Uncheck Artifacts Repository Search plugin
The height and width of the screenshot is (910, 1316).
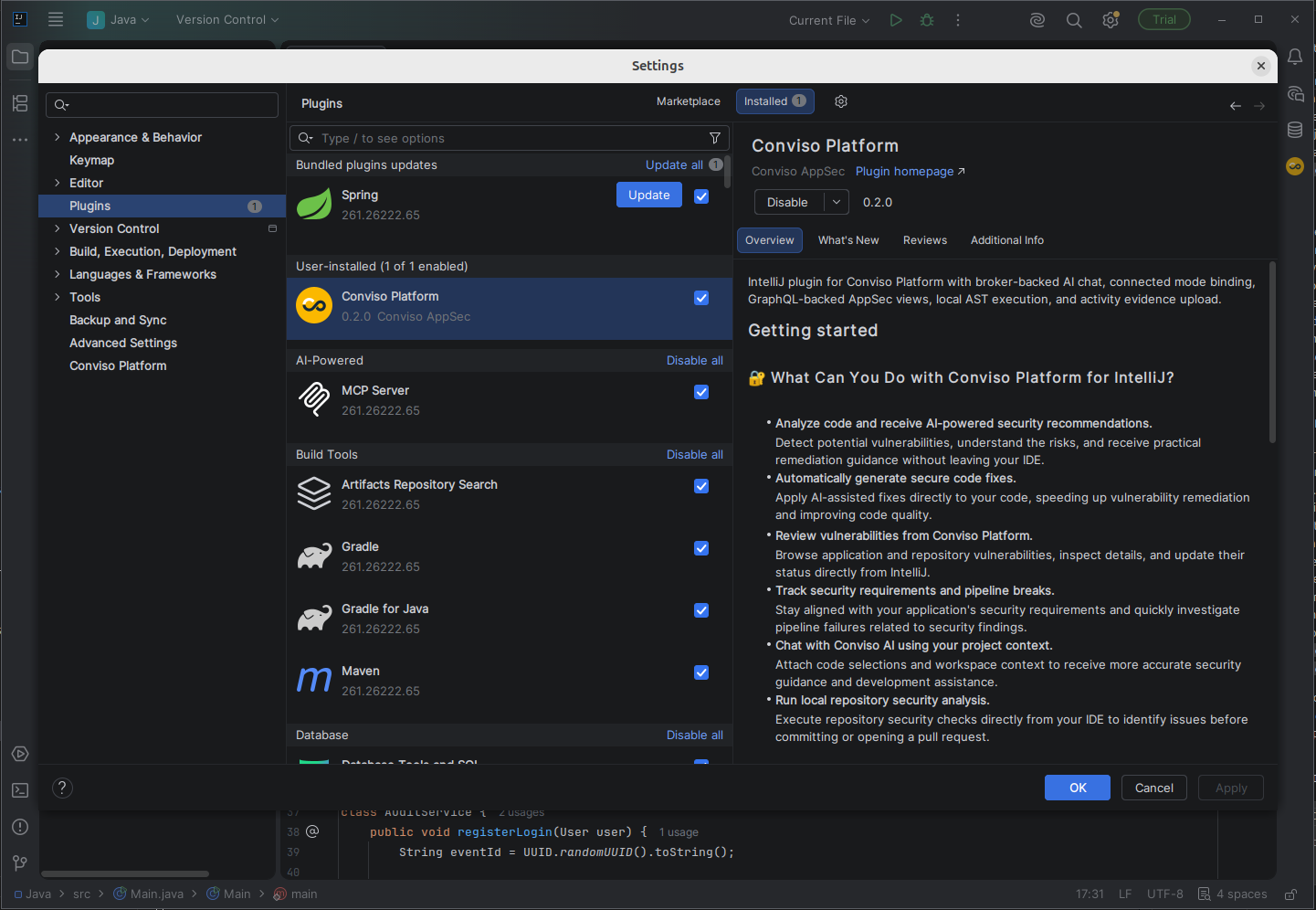pos(701,486)
